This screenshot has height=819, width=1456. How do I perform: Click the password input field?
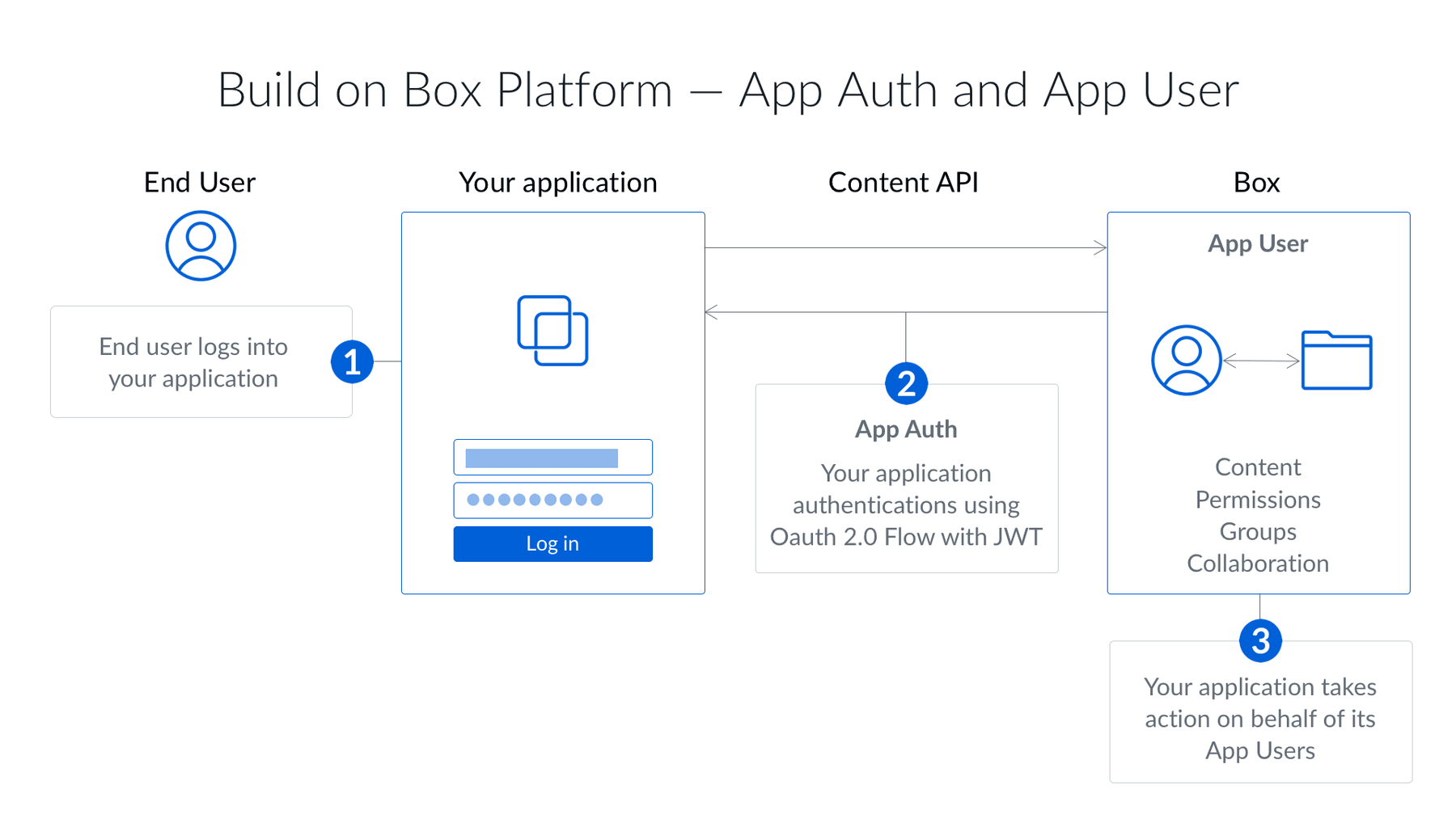tap(552, 500)
